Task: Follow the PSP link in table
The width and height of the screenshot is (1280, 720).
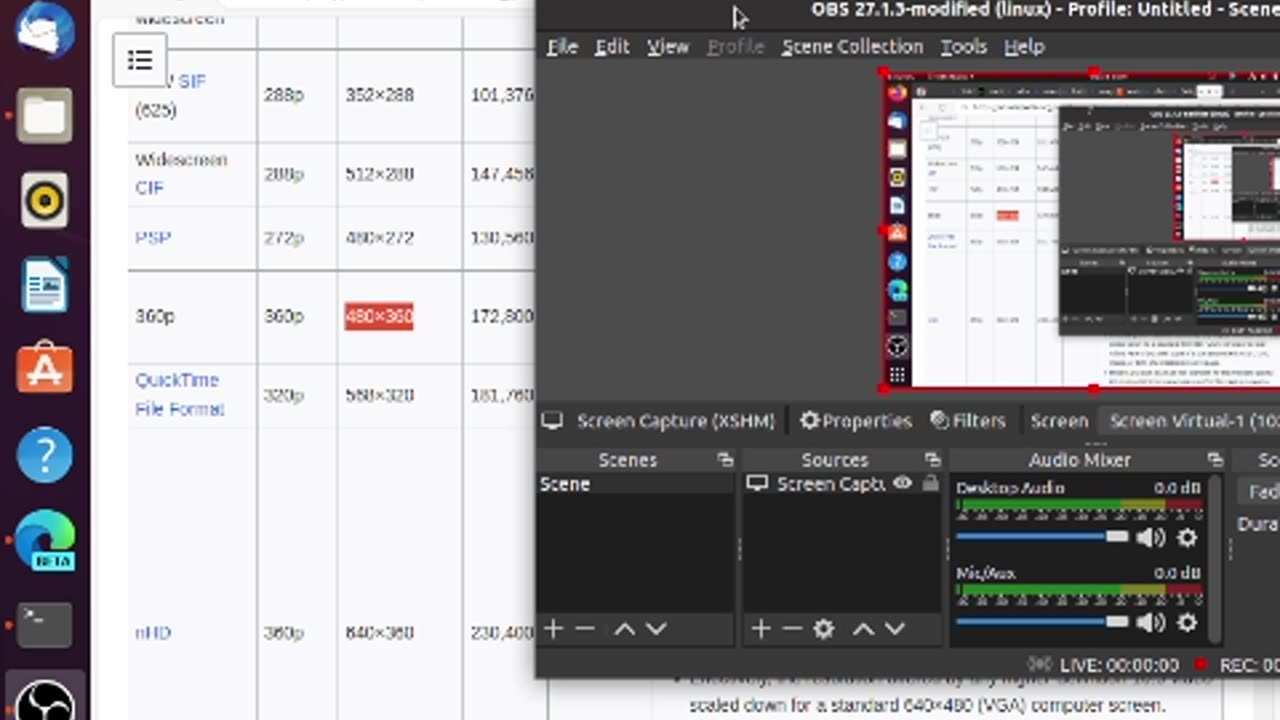Action: 153,238
